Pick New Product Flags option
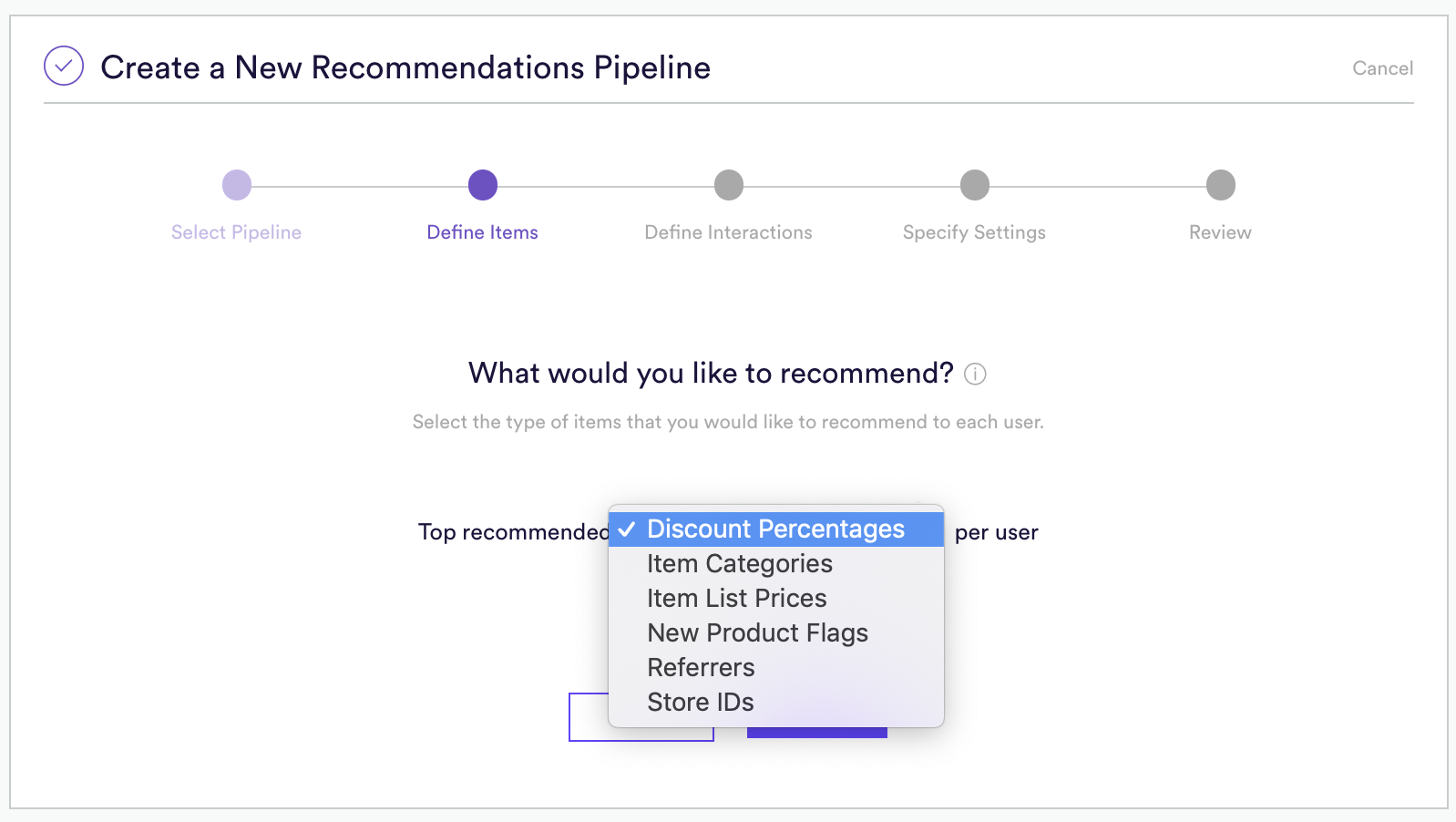This screenshot has height=822, width=1456. coord(776,633)
